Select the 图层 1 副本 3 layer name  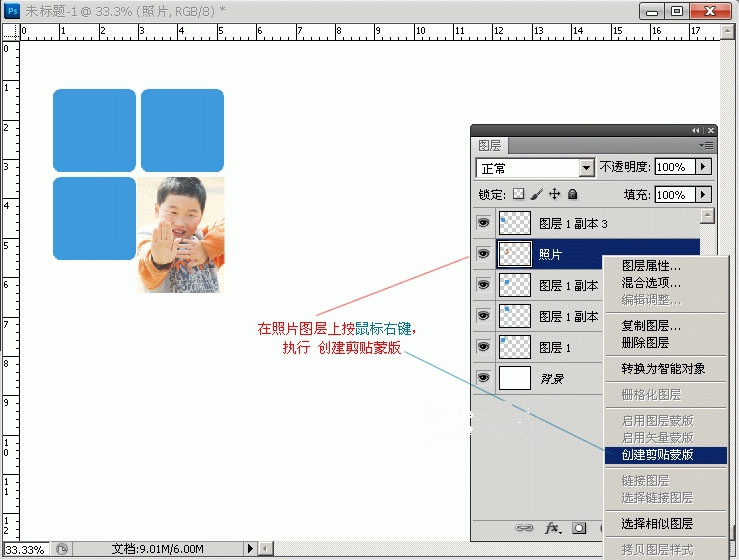pos(574,223)
